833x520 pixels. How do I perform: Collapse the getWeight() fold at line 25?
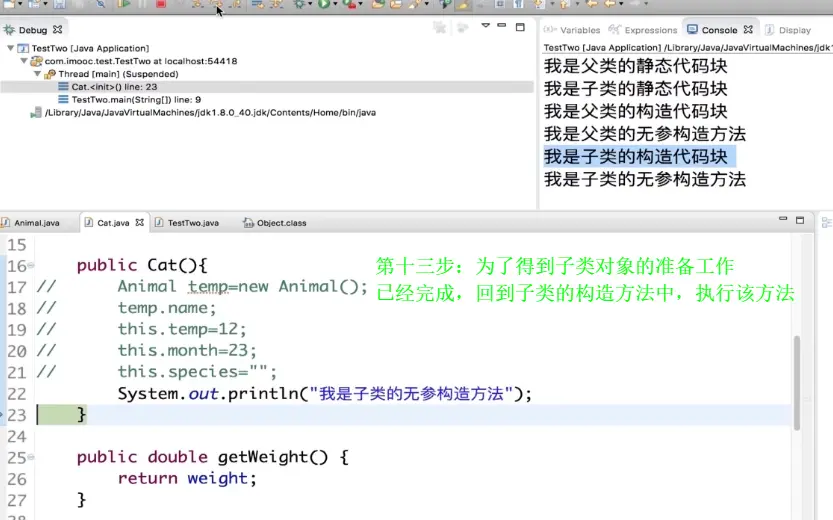[31, 457]
